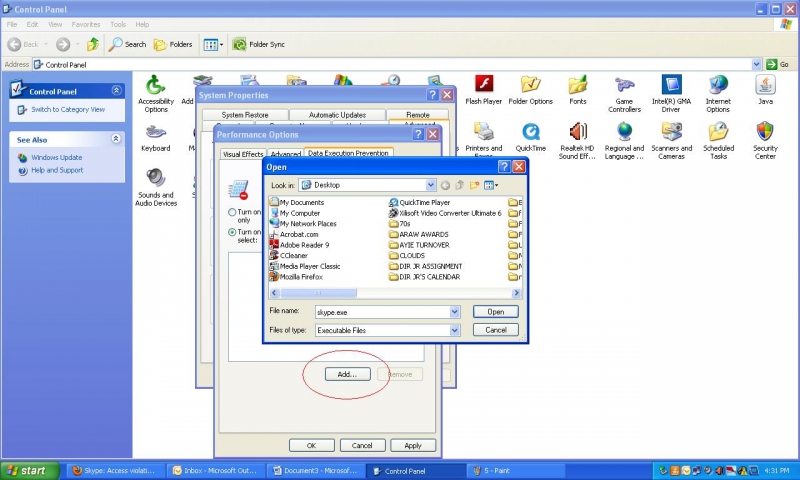The height and width of the screenshot is (480, 800).
Task: Click the Add... button
Action: click(x=347, y=374)
